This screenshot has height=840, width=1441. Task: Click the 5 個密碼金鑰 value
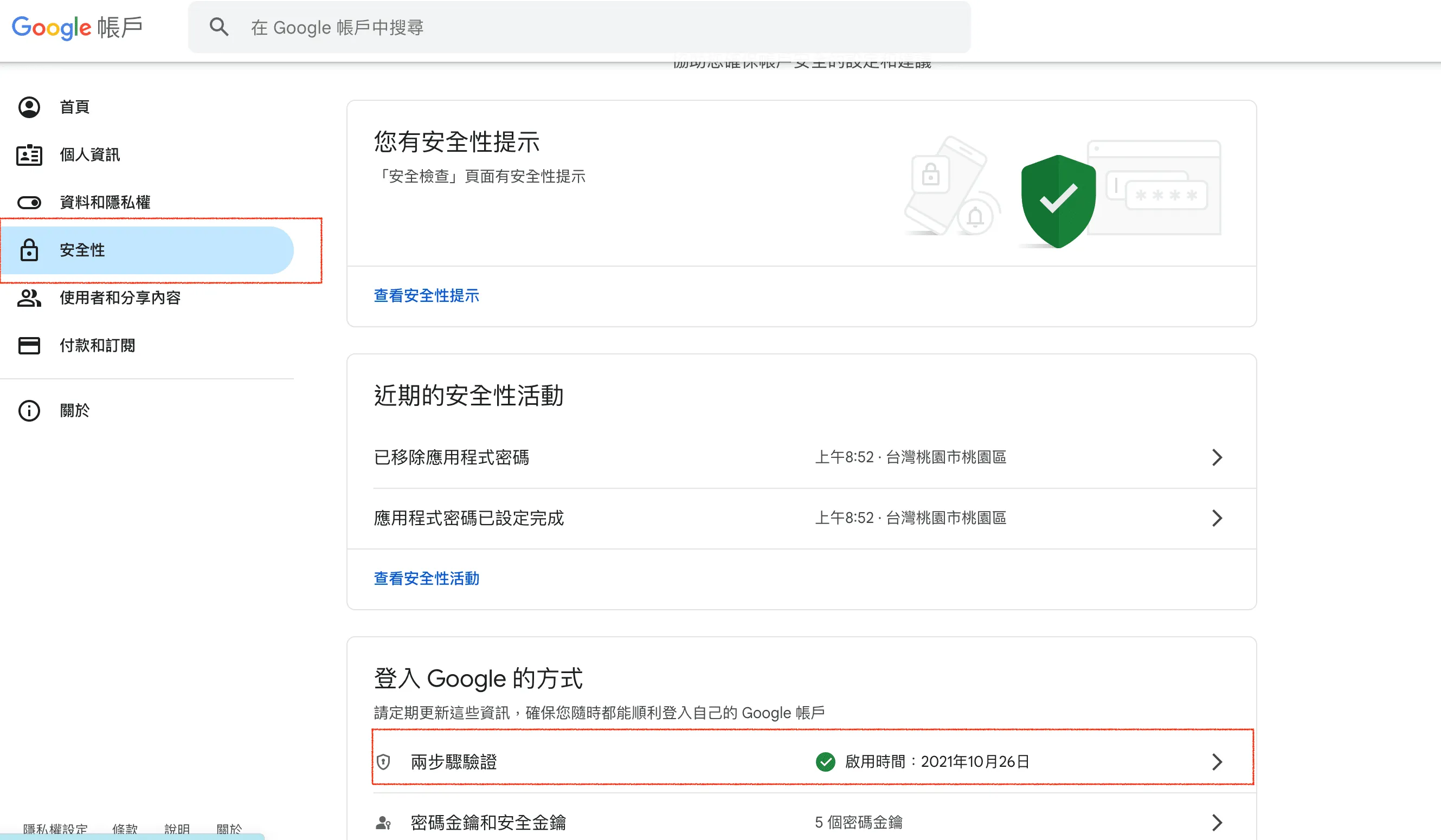pyautogui.click(x=858, y=823)
